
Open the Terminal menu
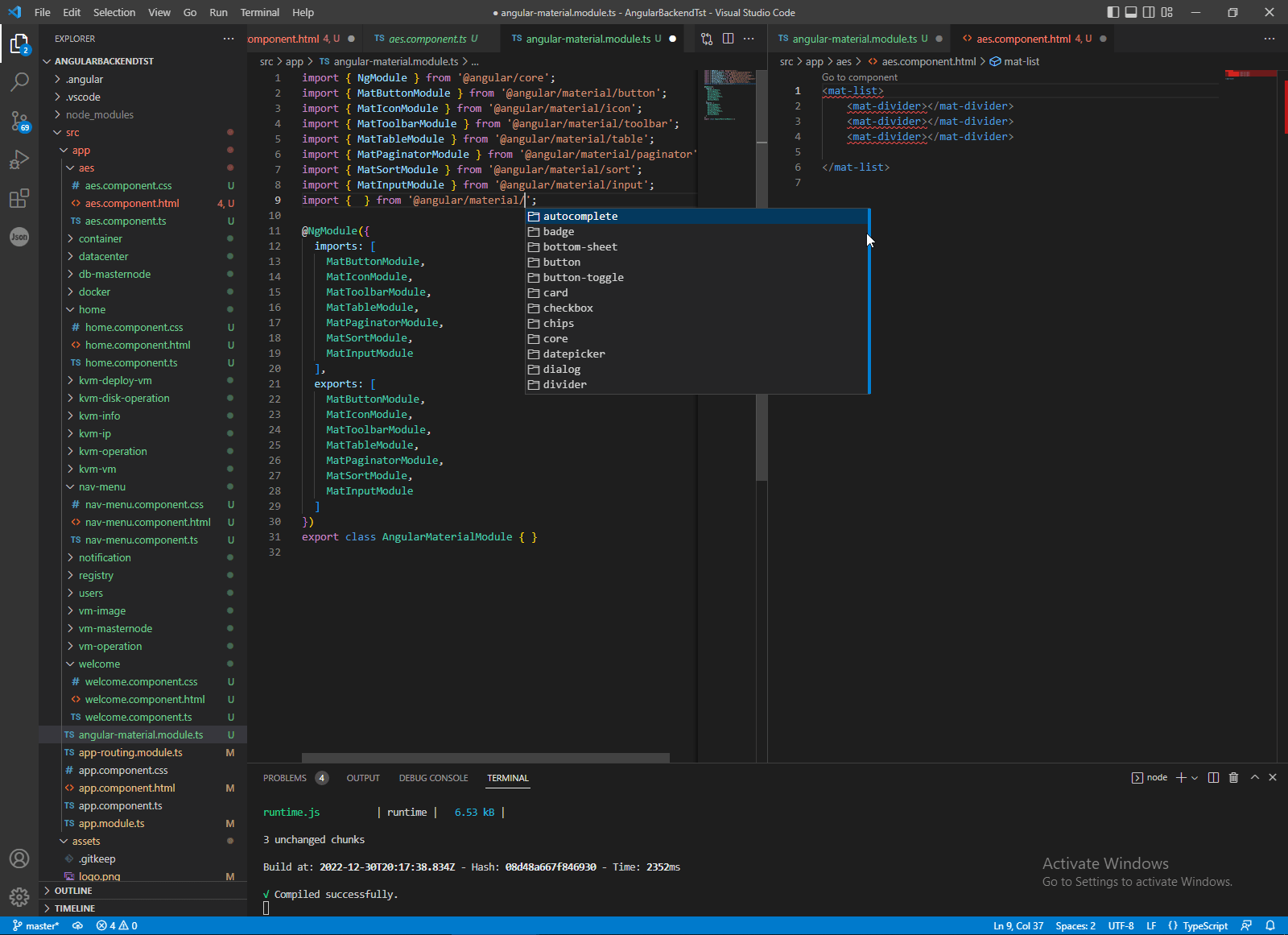click(259, 12)
